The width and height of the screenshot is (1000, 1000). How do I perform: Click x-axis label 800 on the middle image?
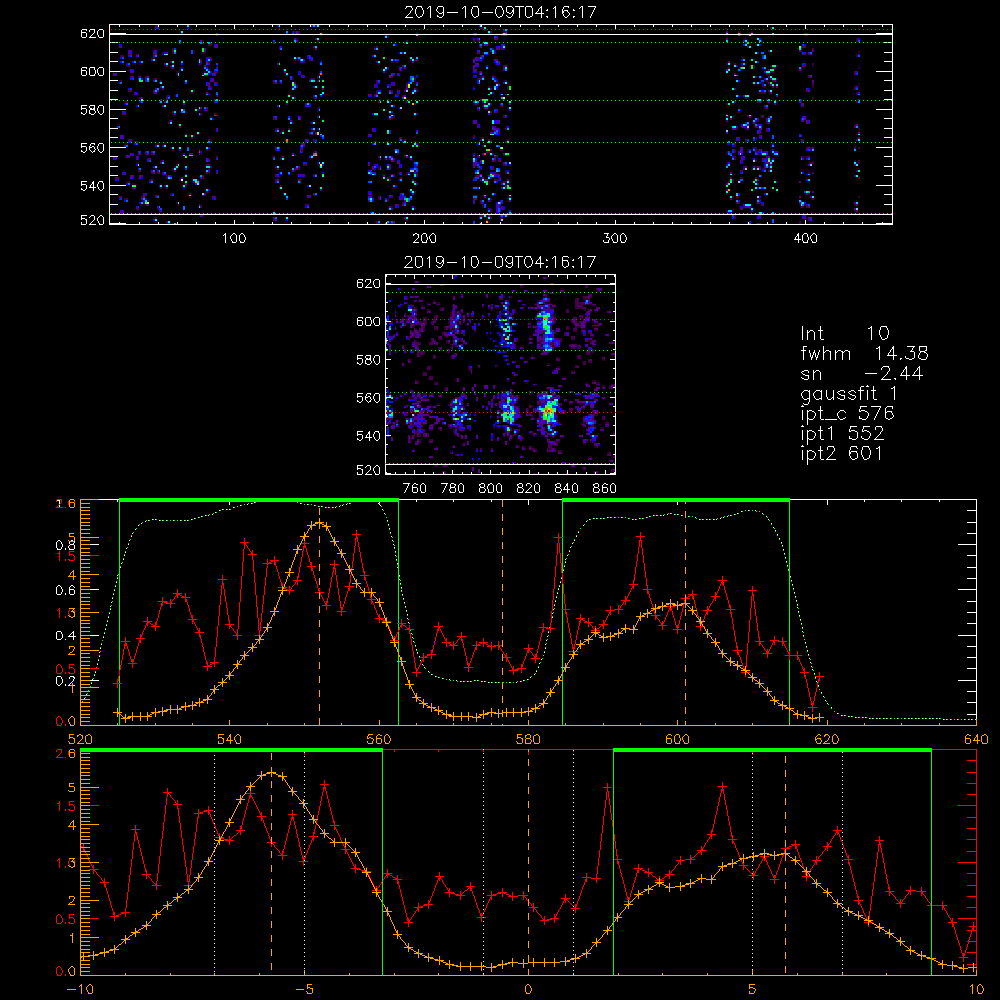pos(490,489)
